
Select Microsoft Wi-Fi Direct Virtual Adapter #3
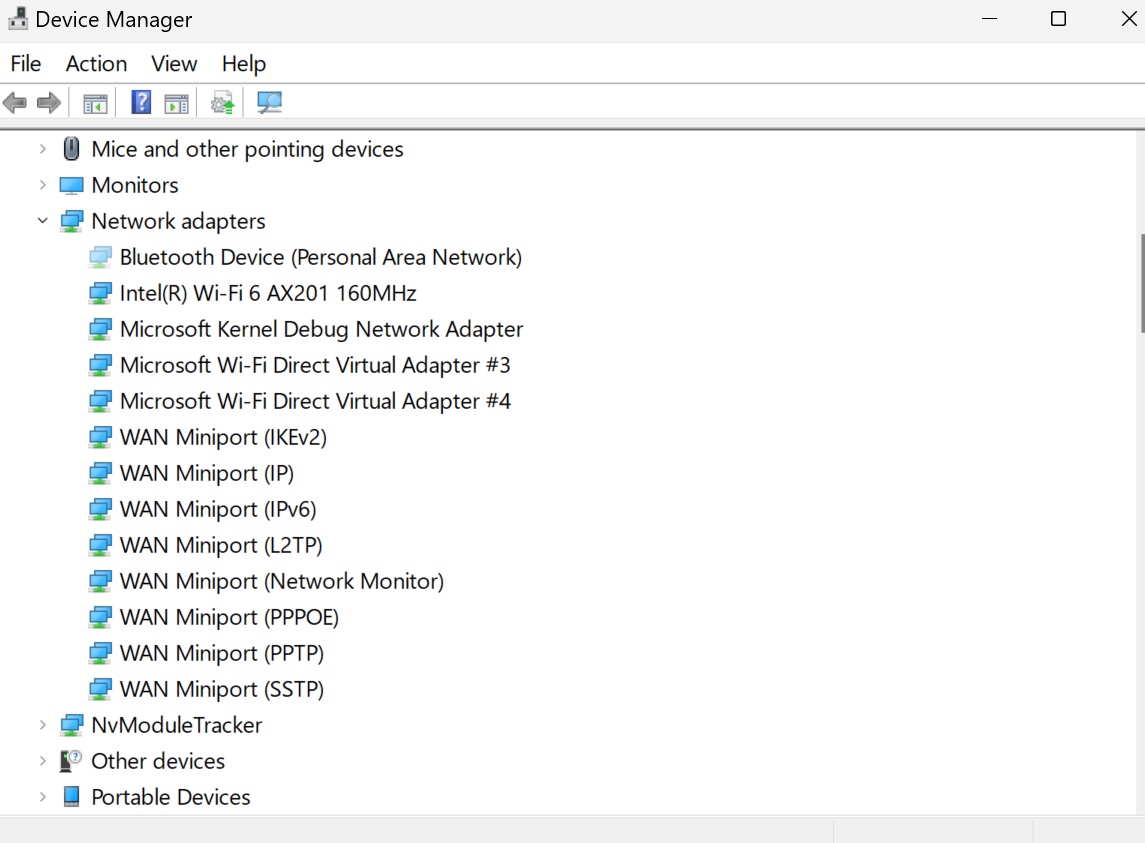point(315,365)
